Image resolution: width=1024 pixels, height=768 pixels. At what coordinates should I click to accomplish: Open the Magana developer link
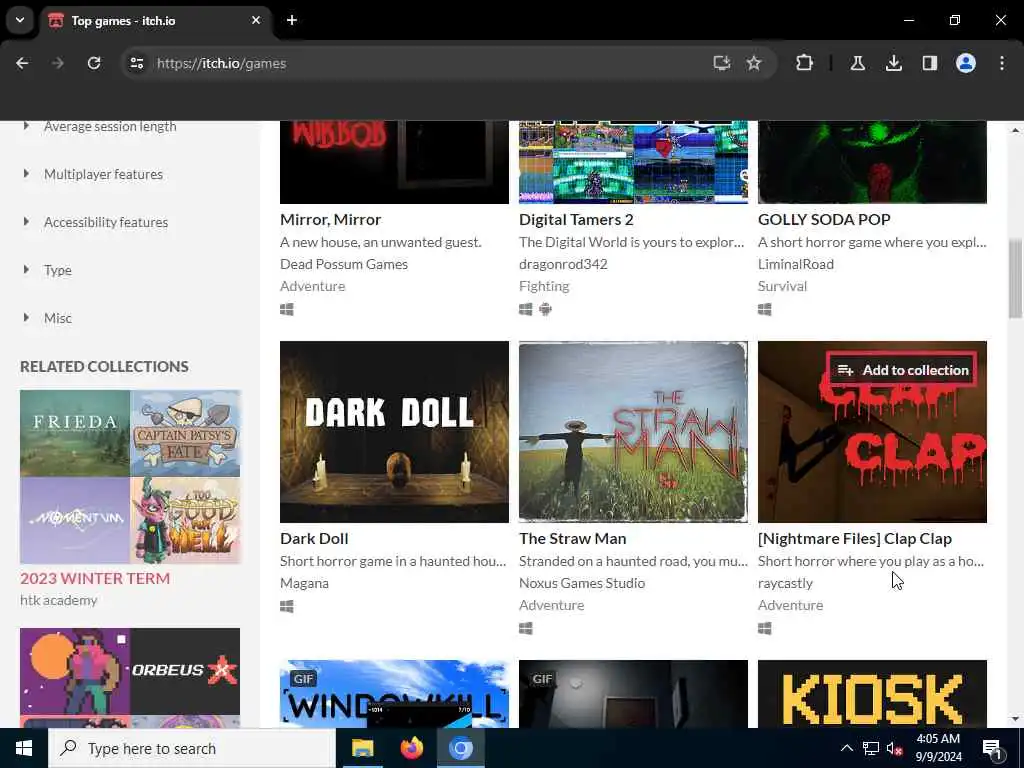pos(304,583)
